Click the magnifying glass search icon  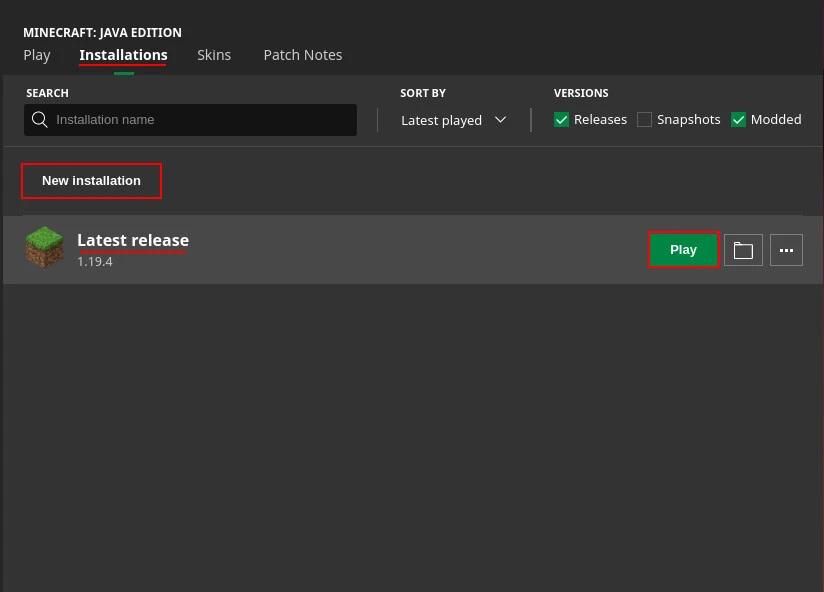(x=40, y=120)
